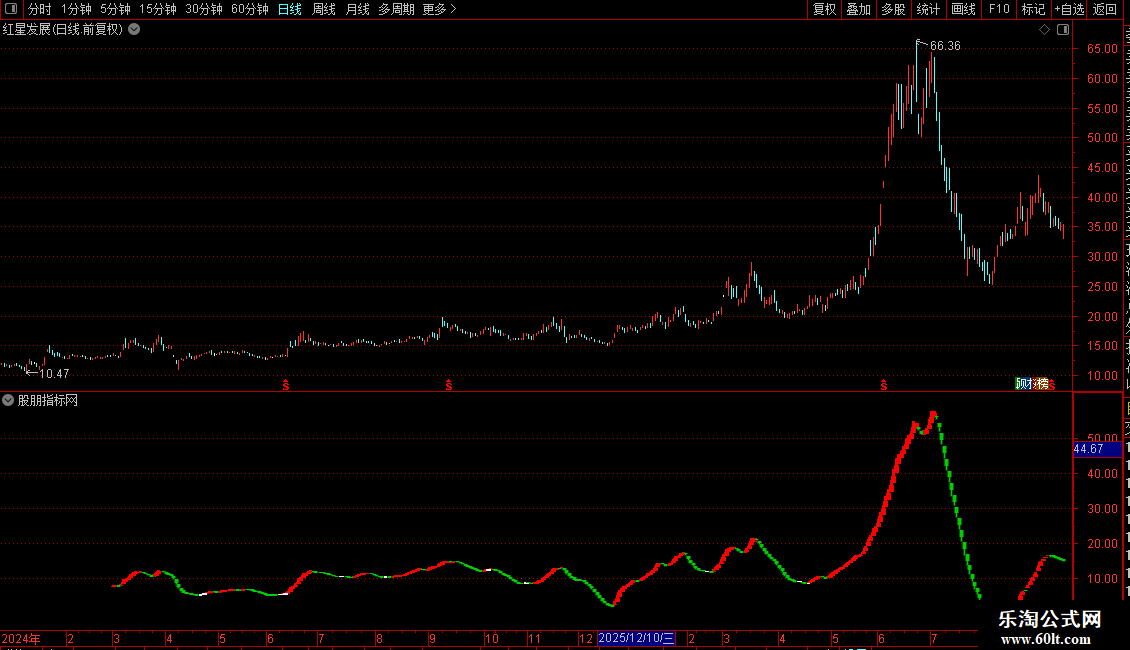
Task: Select the 日线 daily period
Action: [x=290, y=9]
